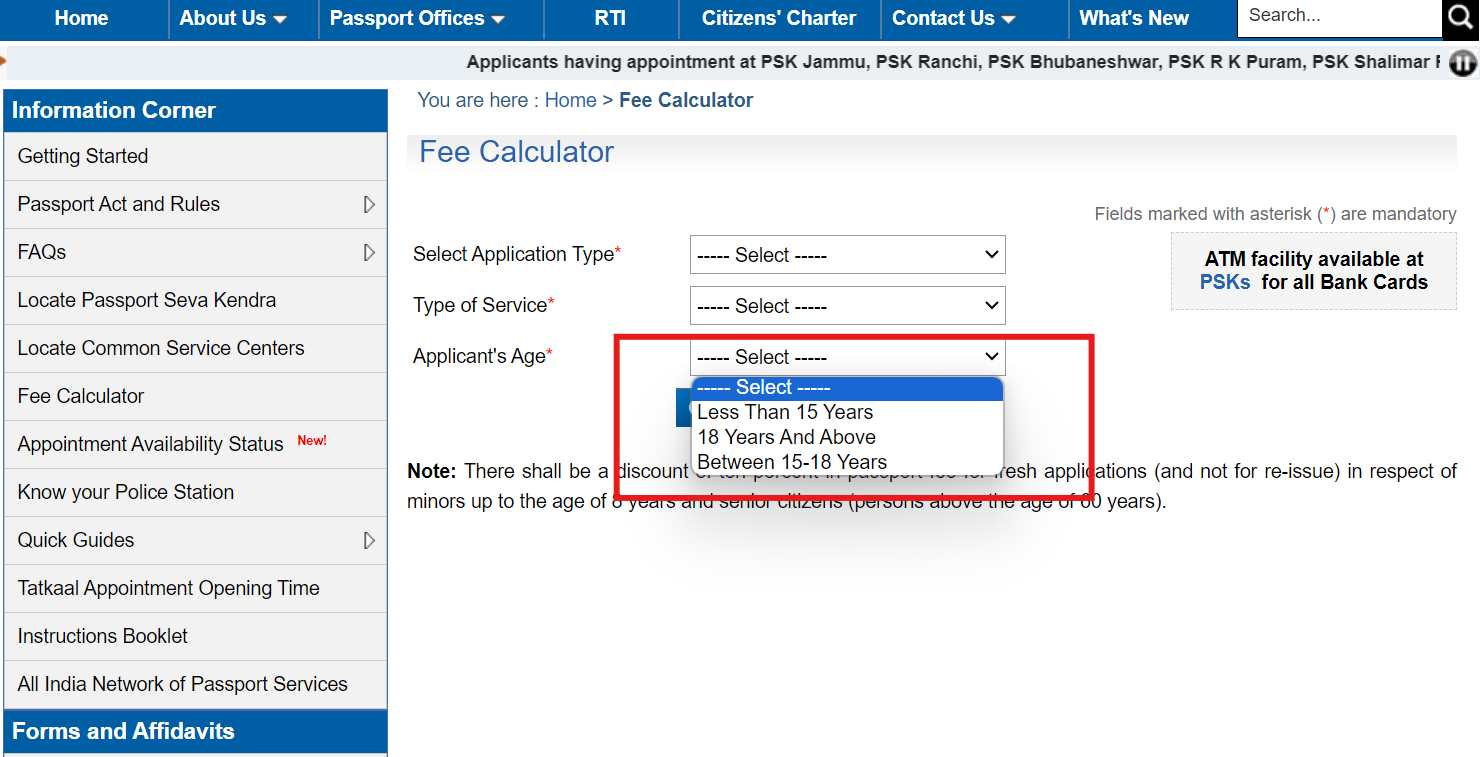The image size is (1480, 757).
Task: Click the Information Corner header
Action: 196,110
